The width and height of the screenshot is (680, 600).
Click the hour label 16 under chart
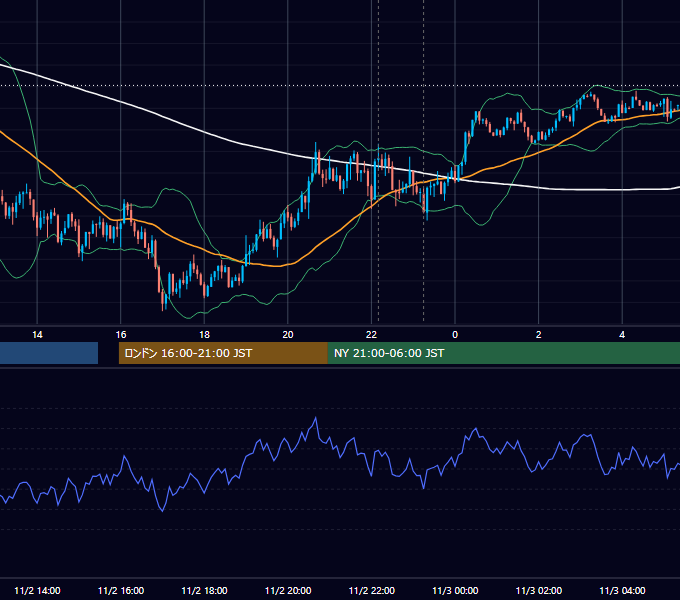point(121,334)
